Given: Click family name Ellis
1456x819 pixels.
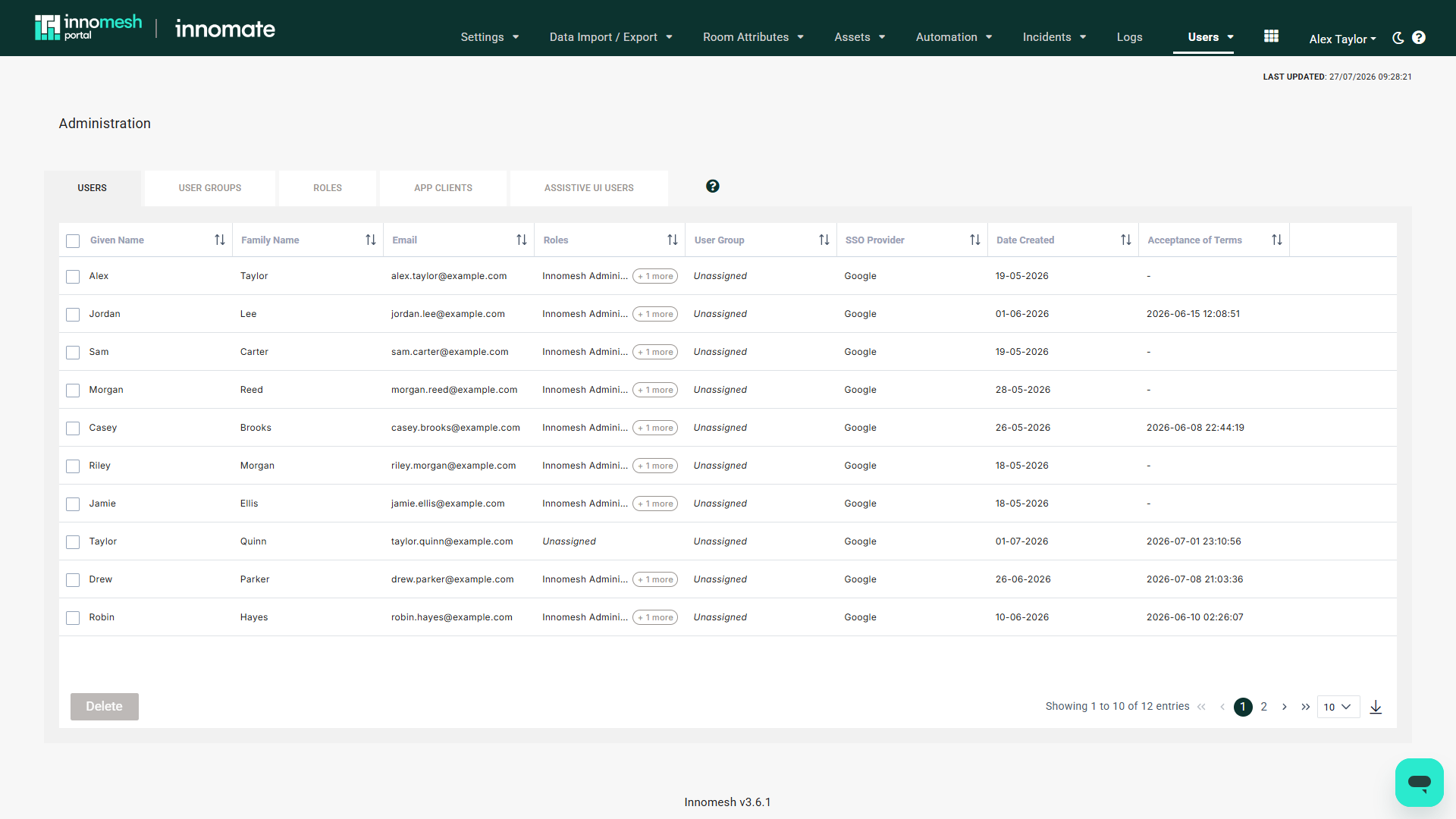Looking at the screenshot, I should 249,504.
